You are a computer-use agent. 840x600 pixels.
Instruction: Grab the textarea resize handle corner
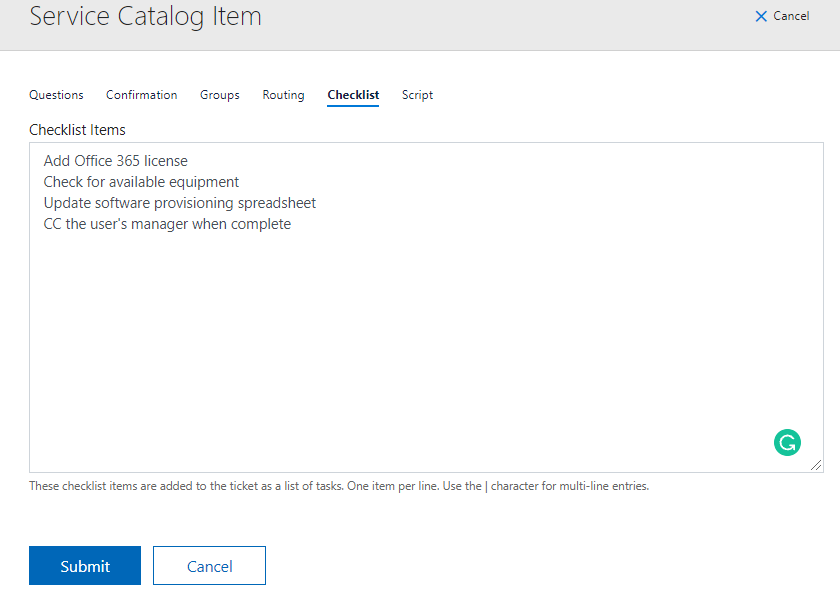pos(816,466)
